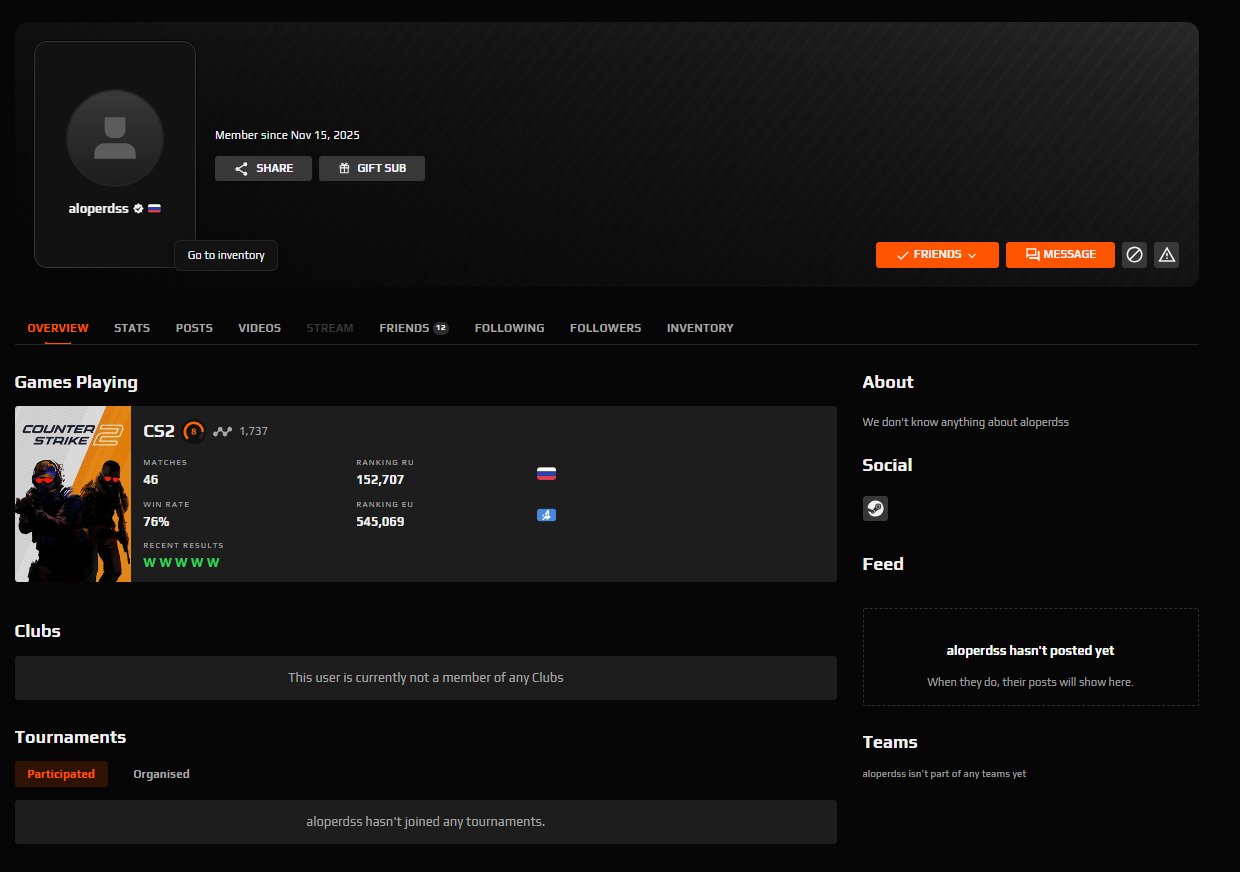Select the CS2 skill level 8 badge

tap(192, 431)
